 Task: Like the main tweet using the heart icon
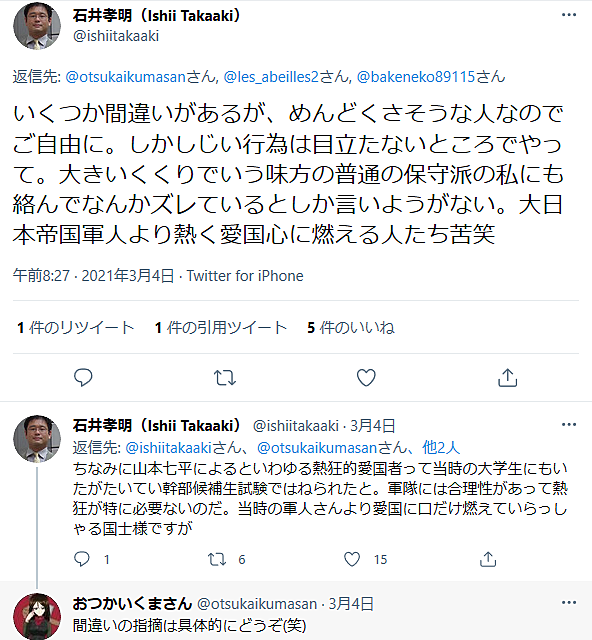(366, 378)
